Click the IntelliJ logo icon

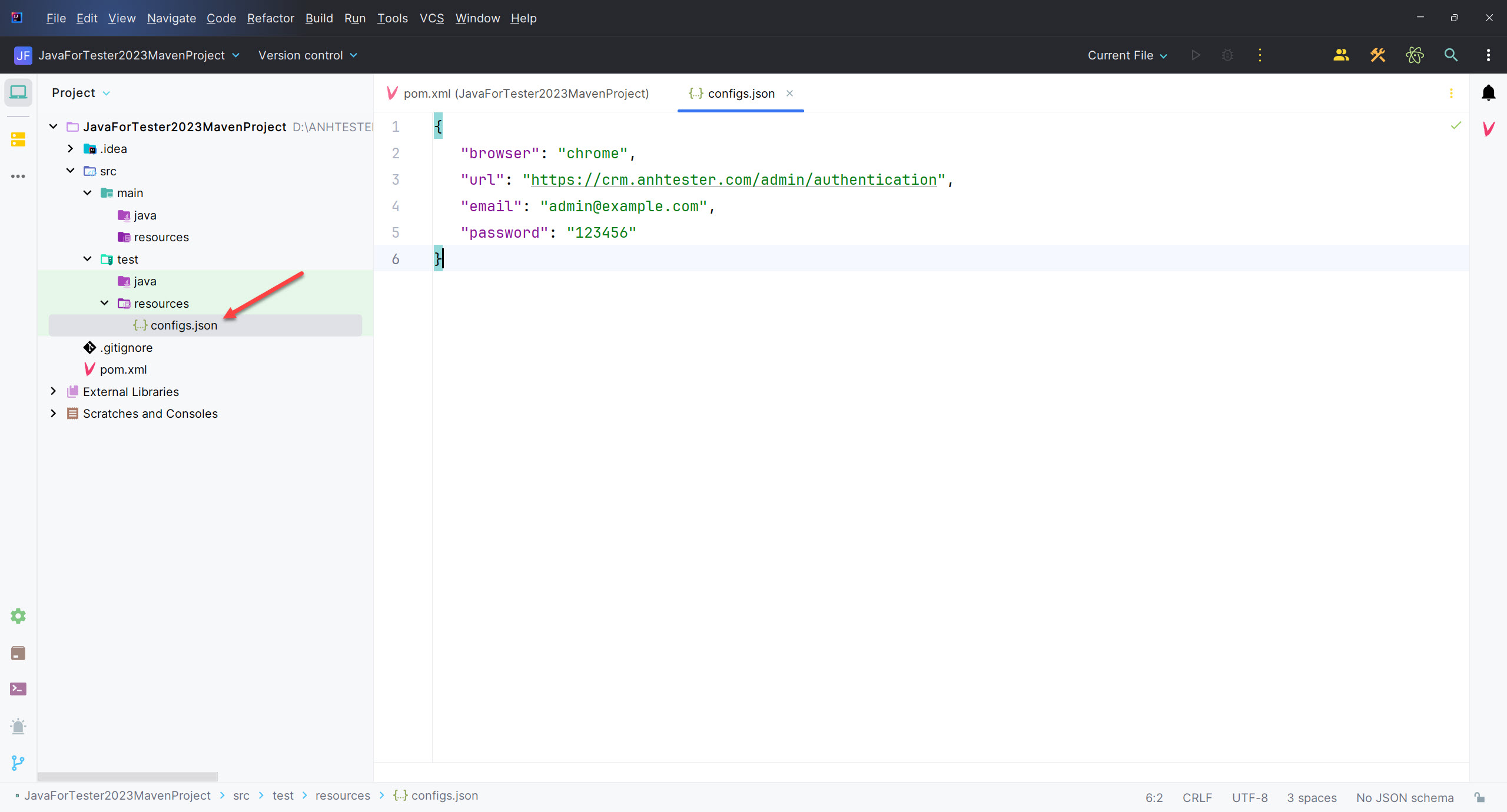[x=17, y=18]
